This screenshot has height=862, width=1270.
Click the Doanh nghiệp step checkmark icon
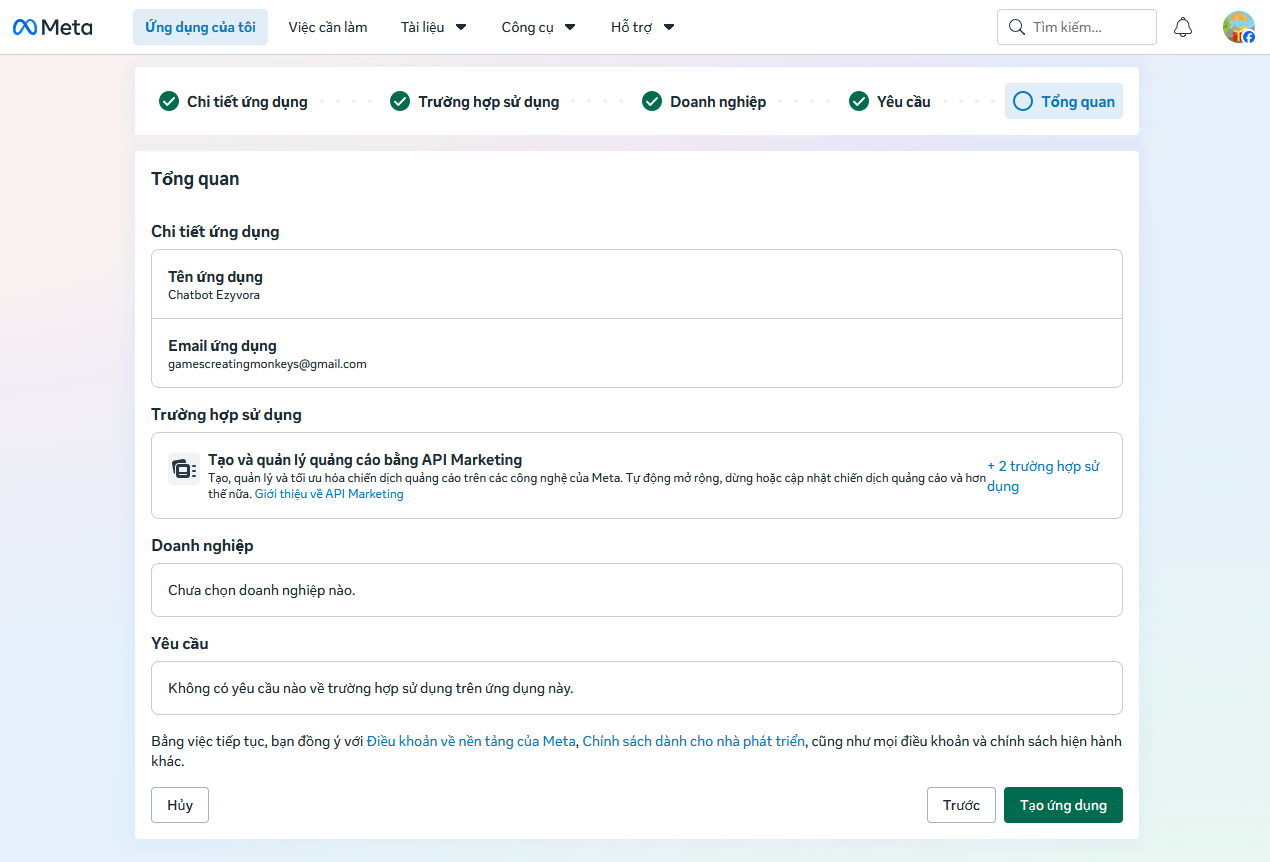[652, 101]
